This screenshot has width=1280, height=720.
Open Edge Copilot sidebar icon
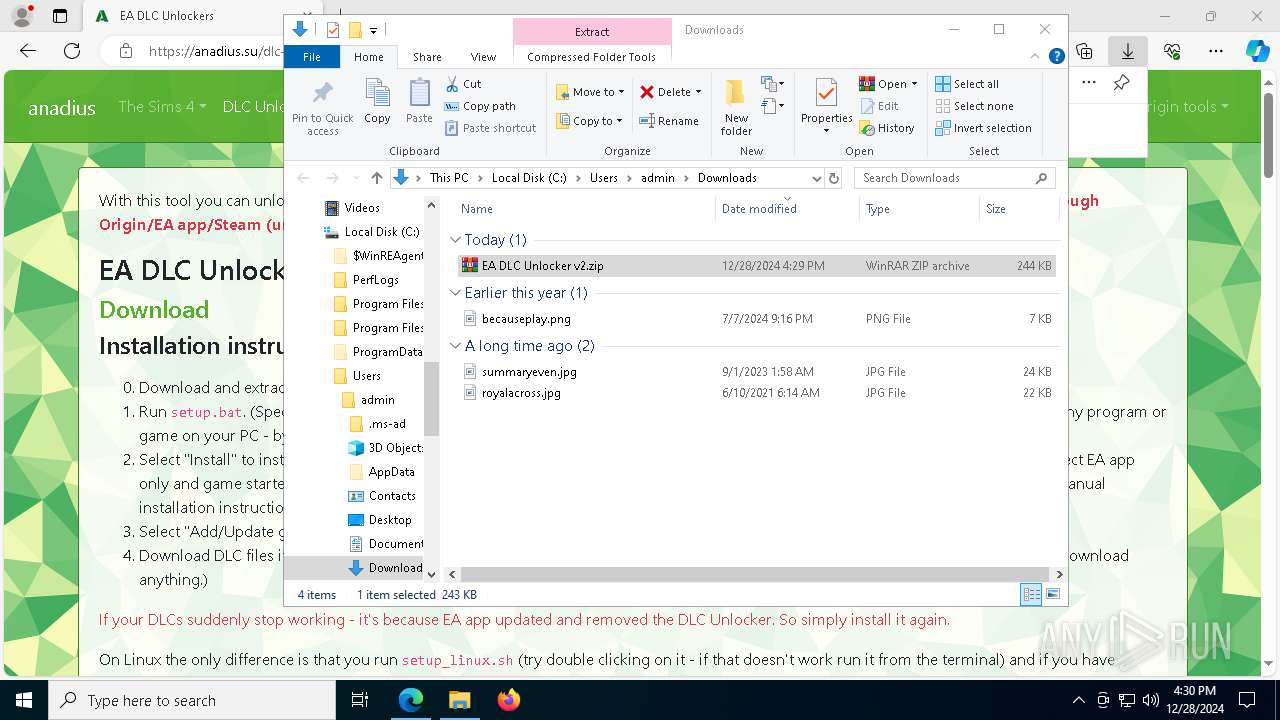point(1257,51)
